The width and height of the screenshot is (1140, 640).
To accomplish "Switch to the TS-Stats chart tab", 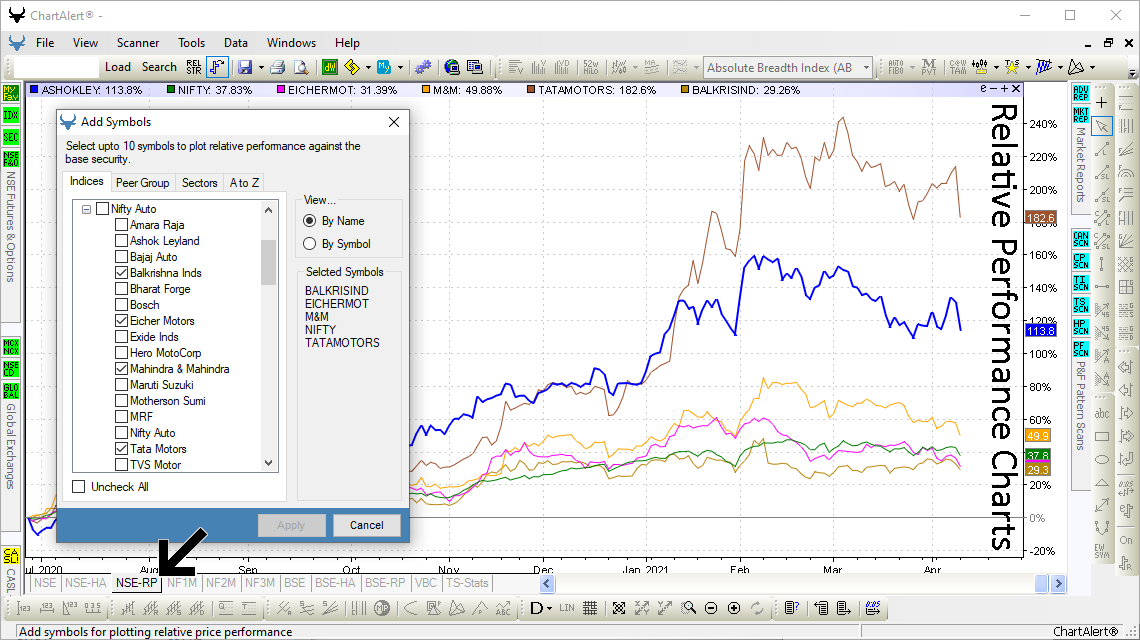I will click(467, 583).
